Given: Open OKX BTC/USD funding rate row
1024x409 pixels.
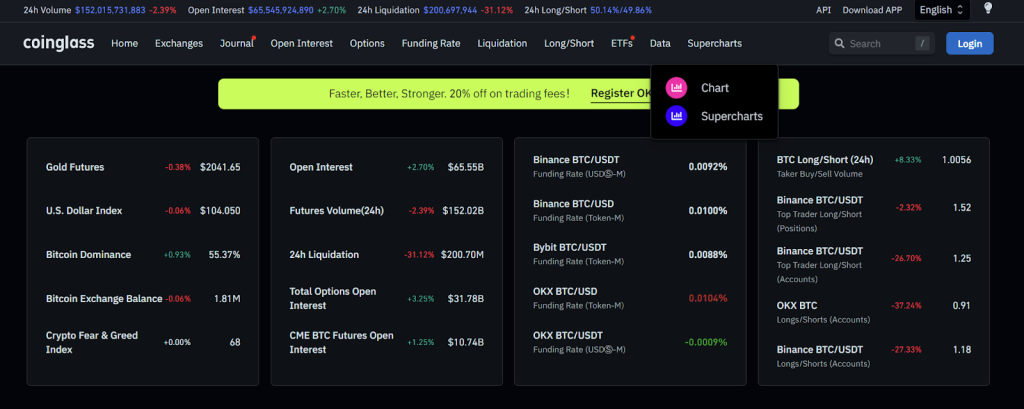Looking at the screenshot, I should (630, 298).
